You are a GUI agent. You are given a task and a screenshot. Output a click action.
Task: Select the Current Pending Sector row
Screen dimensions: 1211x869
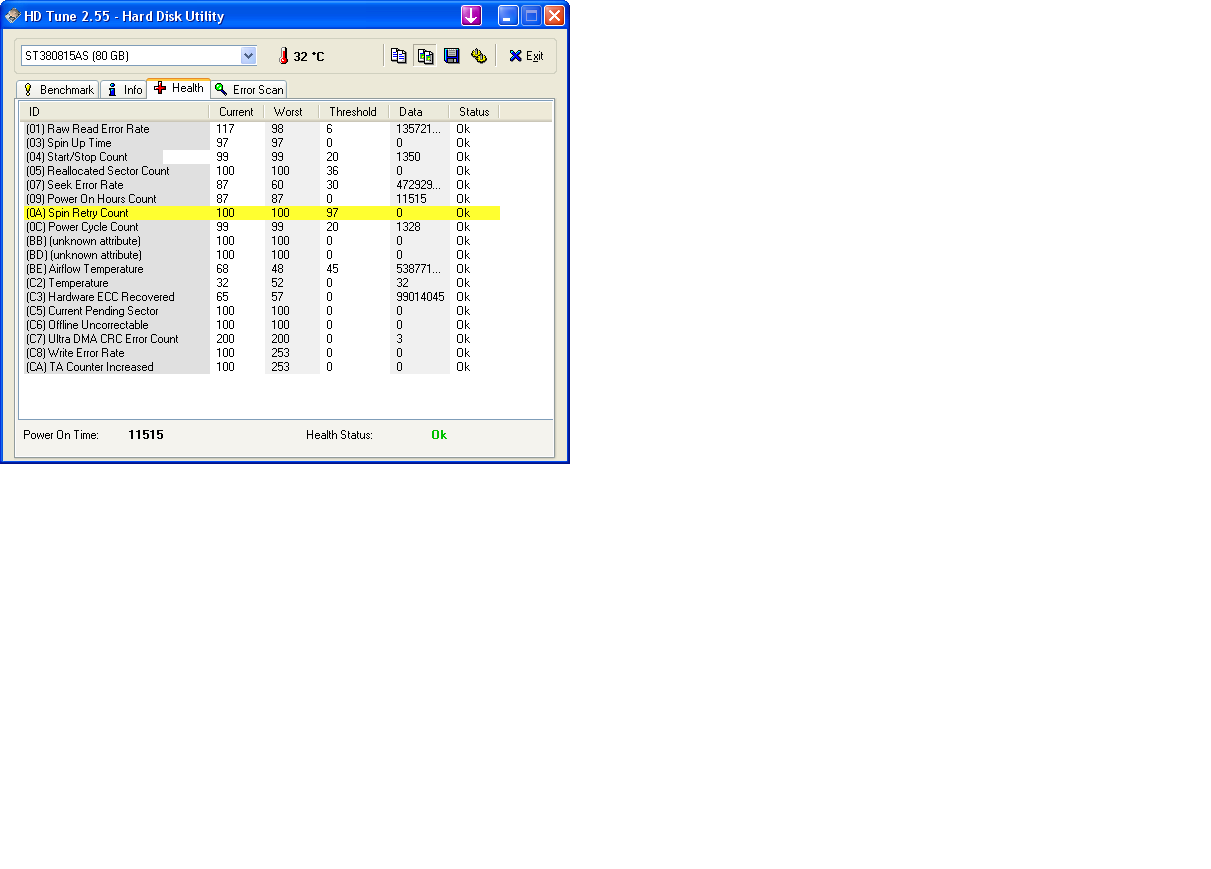click(x=261, y=311)
